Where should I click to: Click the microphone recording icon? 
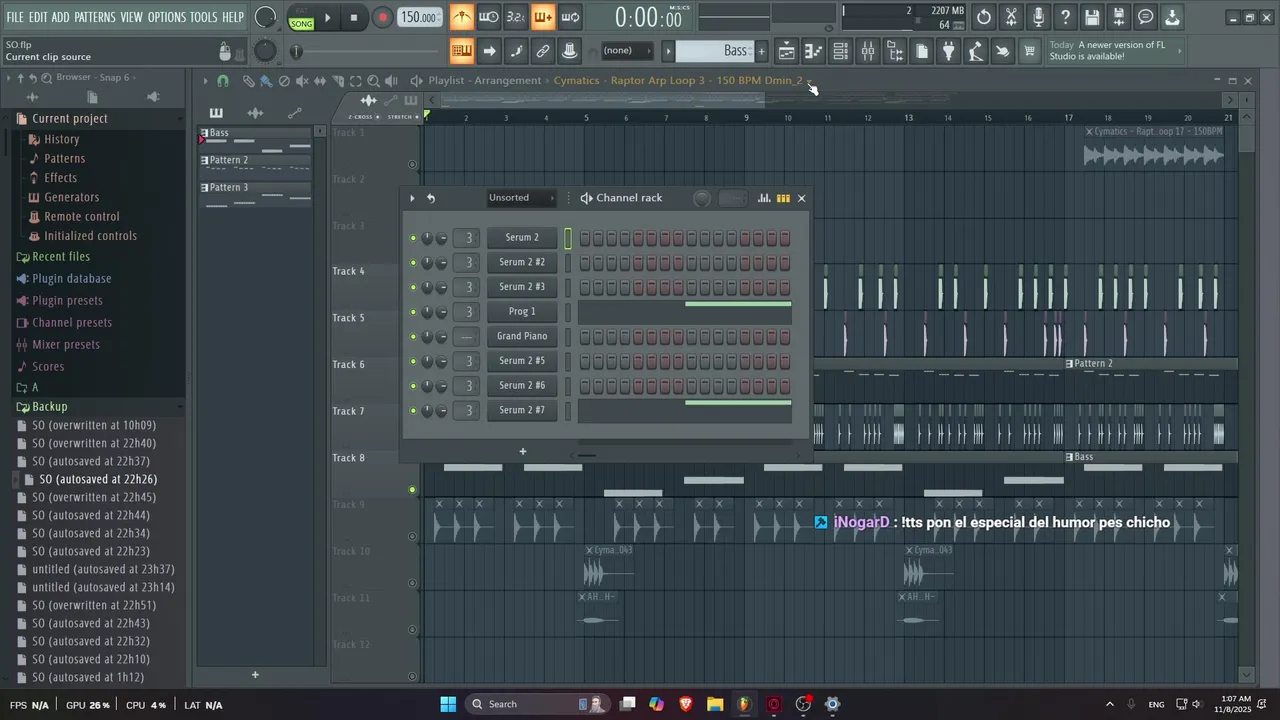1038,17
